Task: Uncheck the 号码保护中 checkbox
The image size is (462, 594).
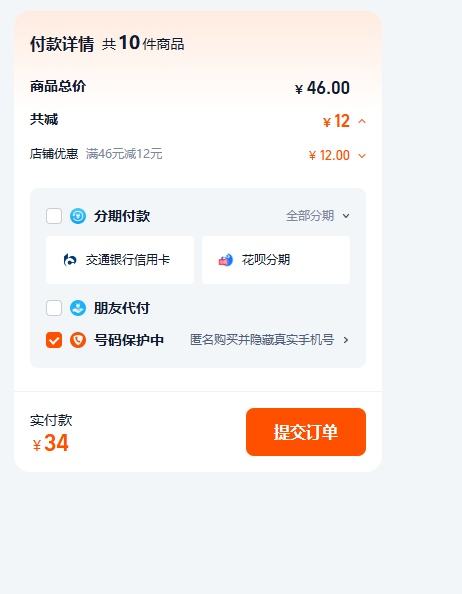Action: click(x=54, y=340)
